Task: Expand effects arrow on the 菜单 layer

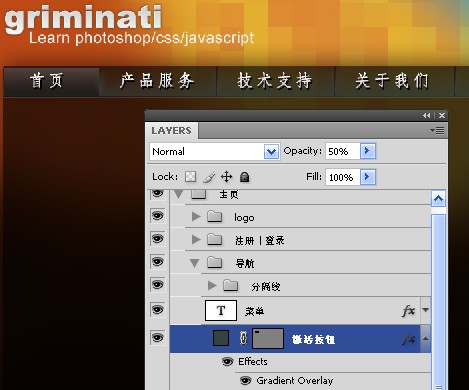Action: (425, 310)
